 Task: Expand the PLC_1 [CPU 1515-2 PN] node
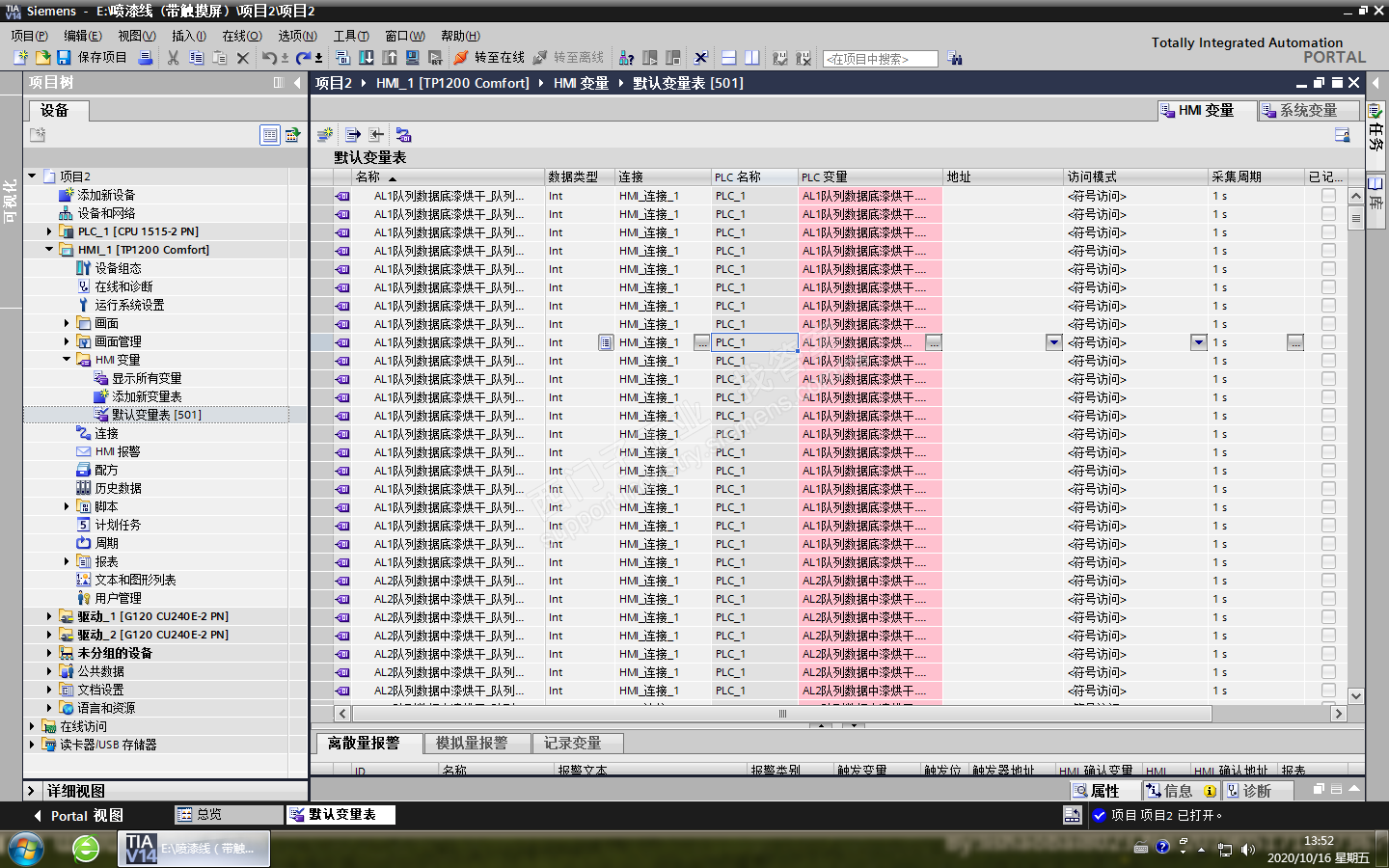[49, 231]
